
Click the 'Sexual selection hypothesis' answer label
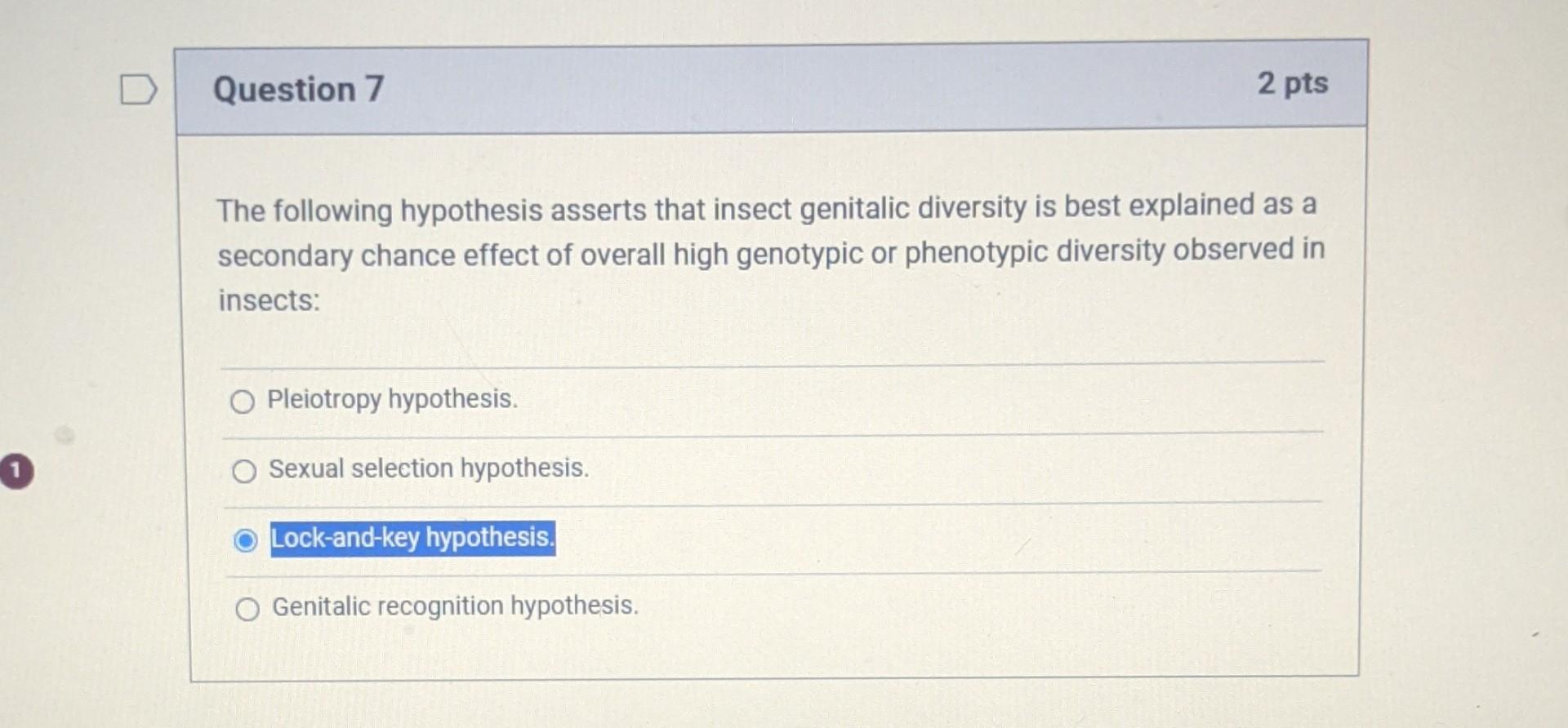pos(428,469)
